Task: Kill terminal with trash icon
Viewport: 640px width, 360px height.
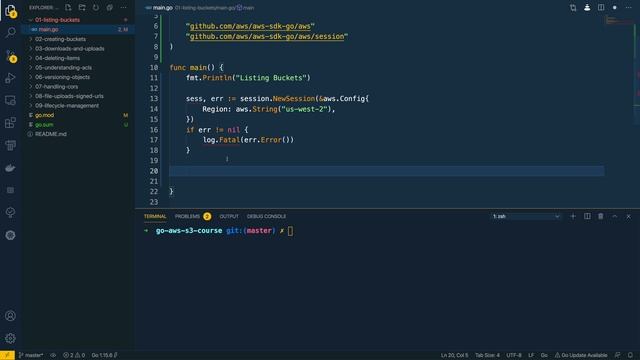Action: (601, 216)
